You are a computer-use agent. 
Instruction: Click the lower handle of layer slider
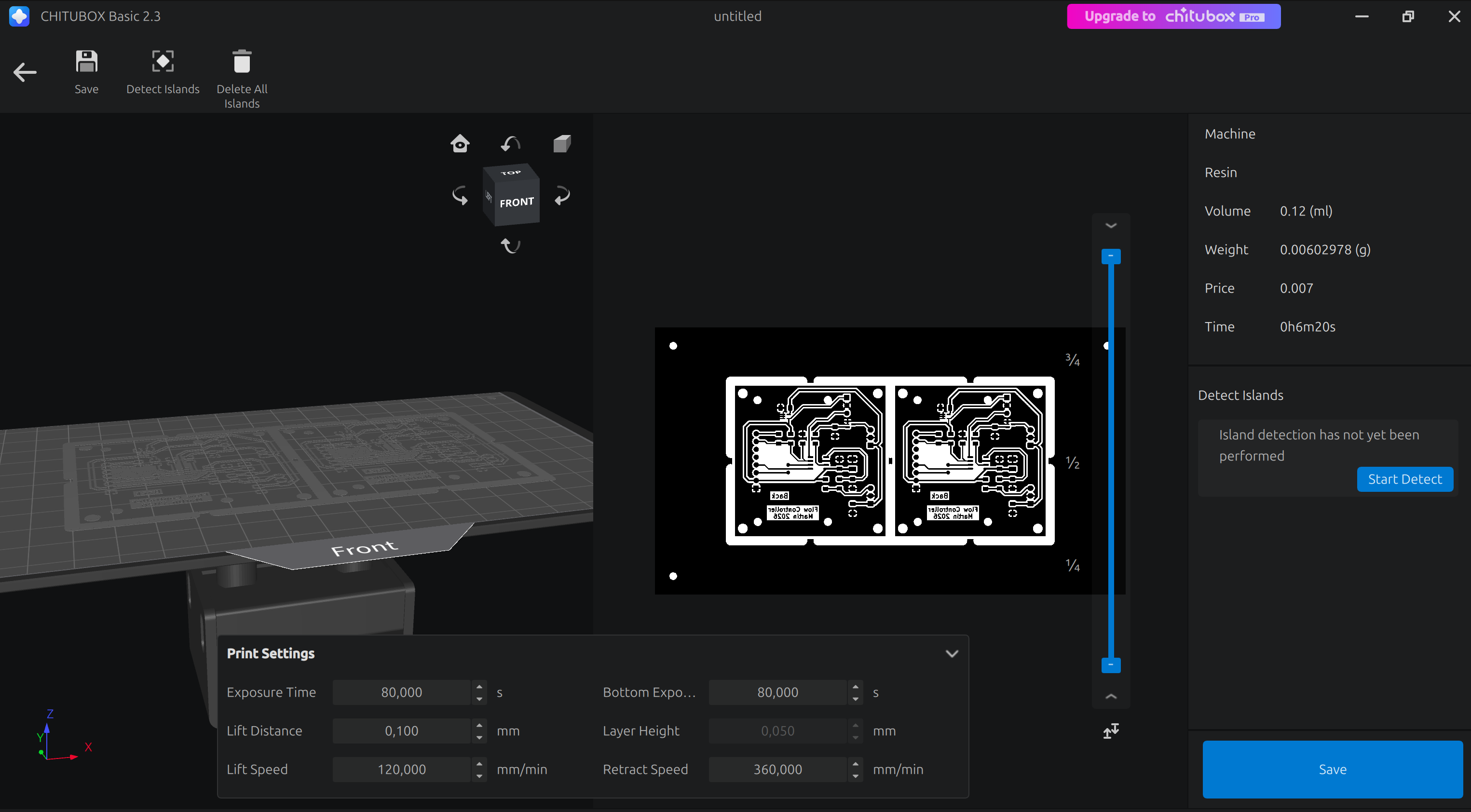[x=1111, y=665]
